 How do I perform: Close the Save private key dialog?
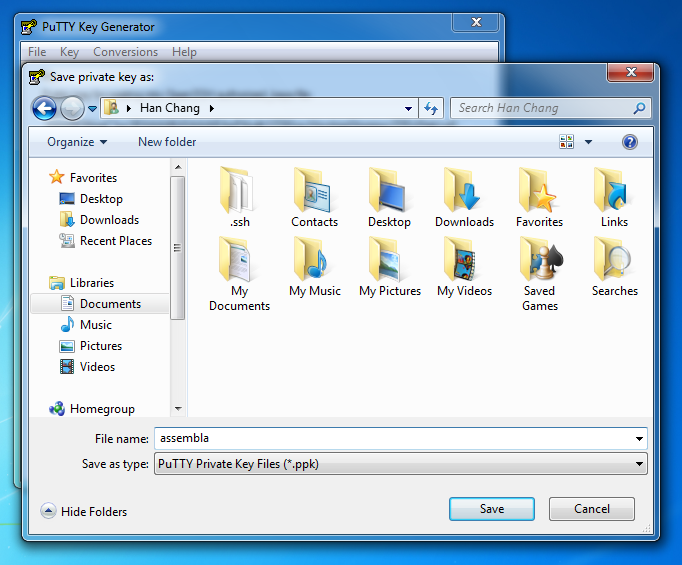tap(631, 72)
